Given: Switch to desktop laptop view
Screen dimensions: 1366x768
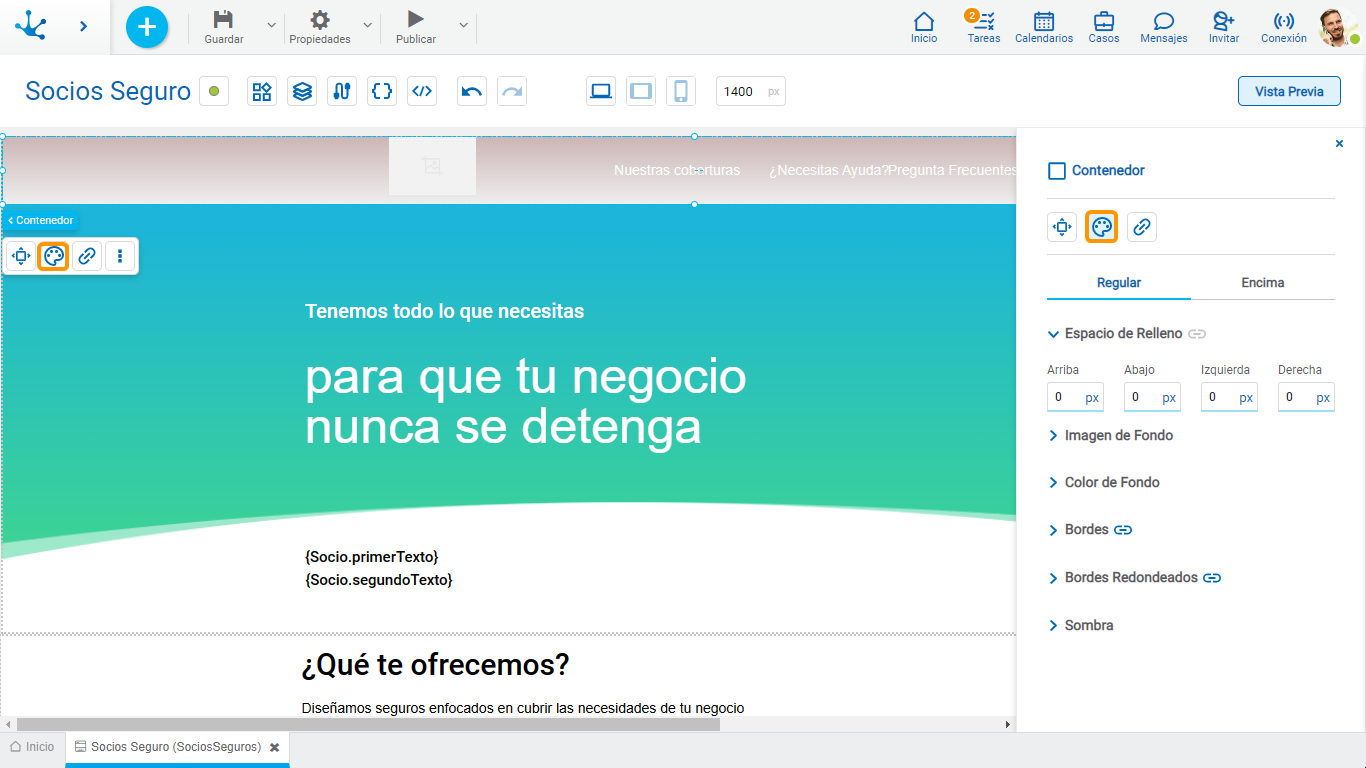Looking at the screenshot, I should click(x=601, y=91).
